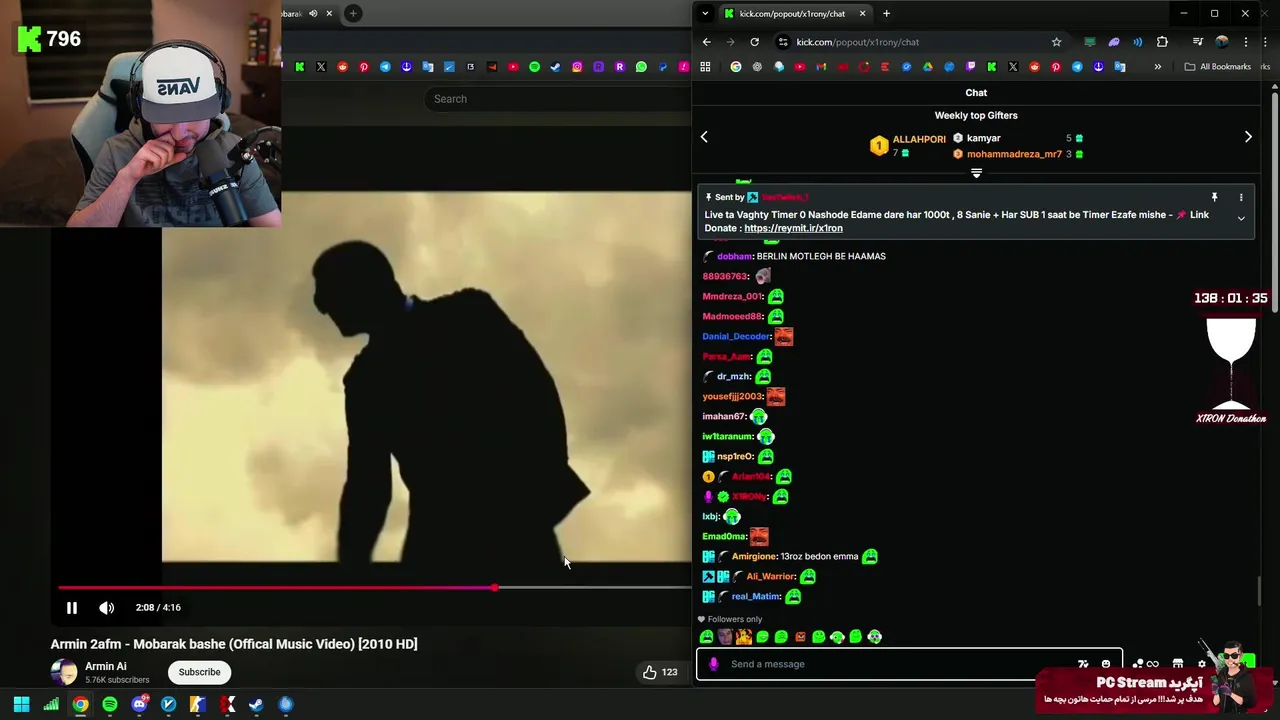Open Amirgione's username in chat
This screenshot has width=1280, height=720.
click(x=754, y=556)
